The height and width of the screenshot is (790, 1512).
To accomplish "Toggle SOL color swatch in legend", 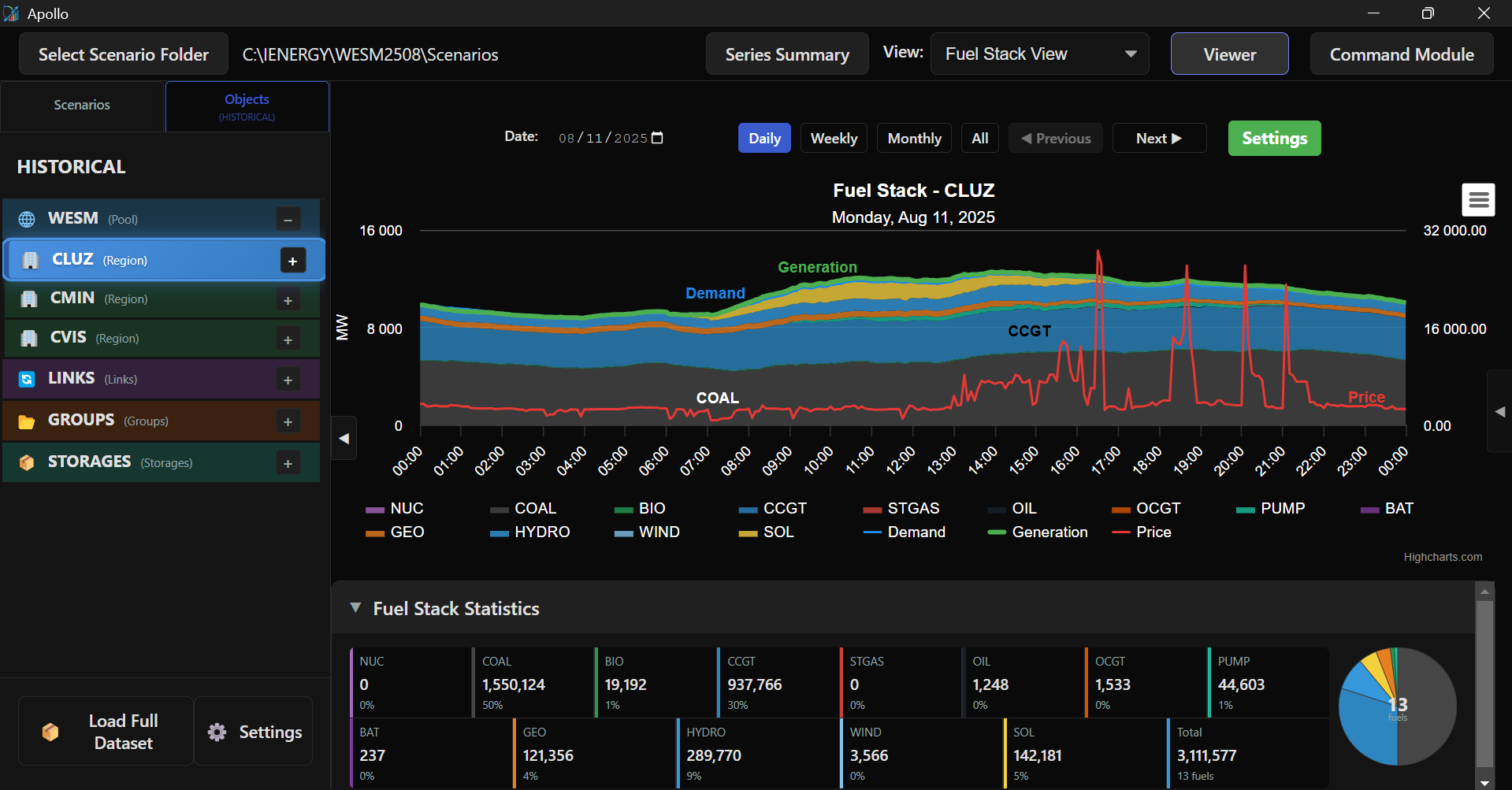I will point(748,533).
